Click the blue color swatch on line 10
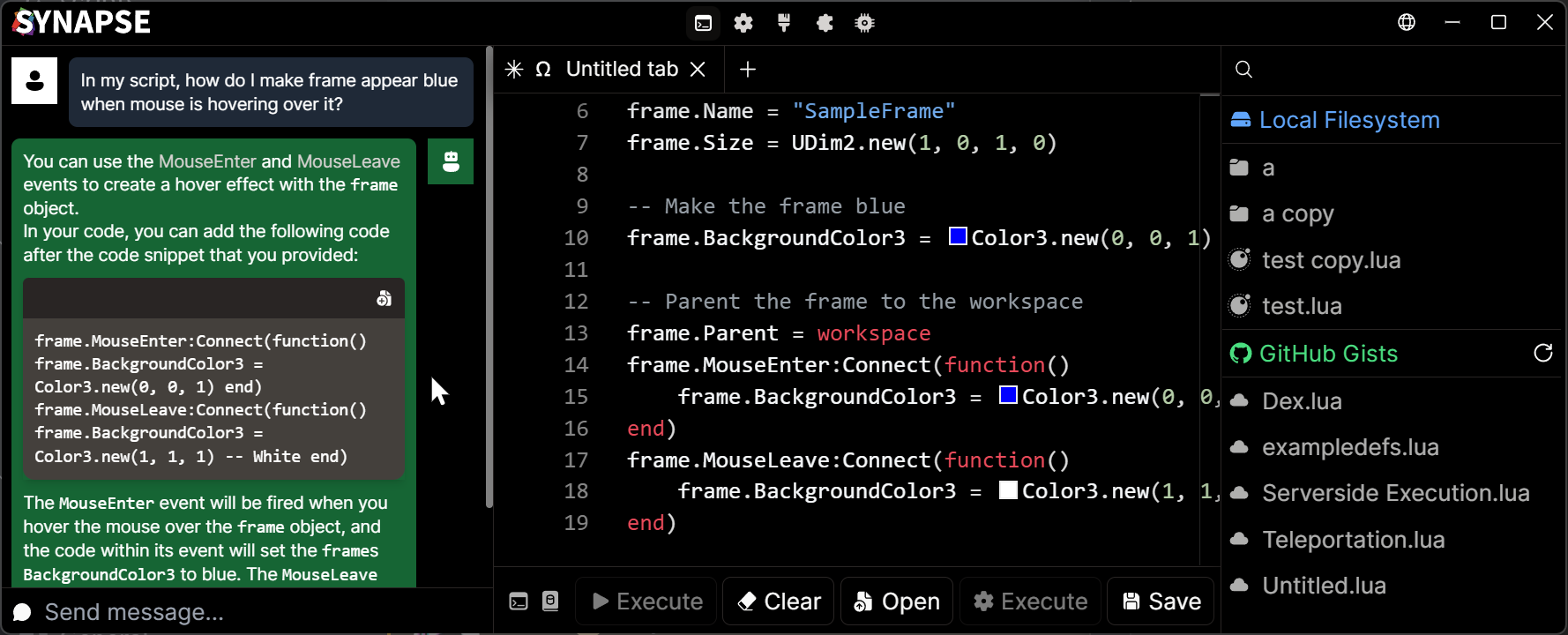The image size is (1568, 635). [x=958, y=236]
